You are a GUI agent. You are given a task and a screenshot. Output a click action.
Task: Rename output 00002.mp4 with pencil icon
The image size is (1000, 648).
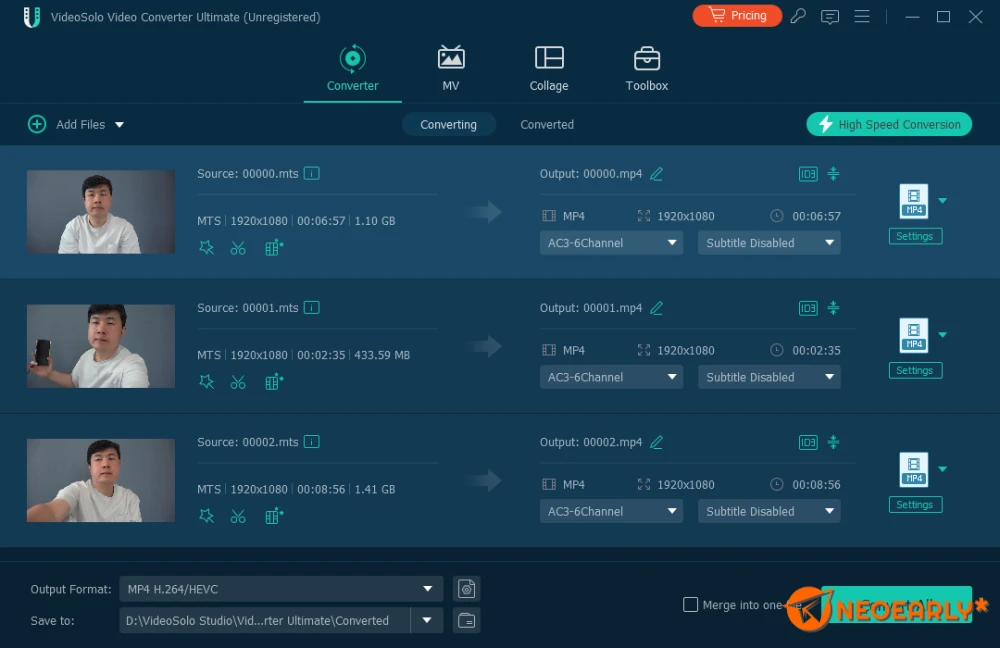656,442
